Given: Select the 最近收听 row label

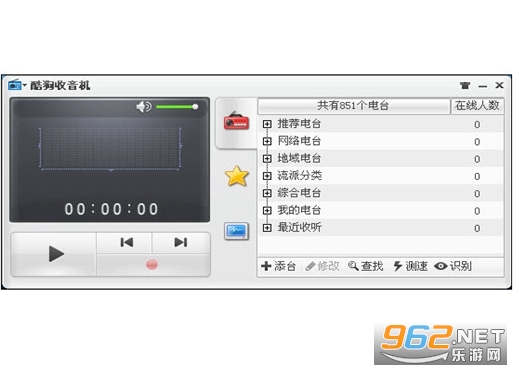Looking at the screenshot, I should click(x=299, y=228).
